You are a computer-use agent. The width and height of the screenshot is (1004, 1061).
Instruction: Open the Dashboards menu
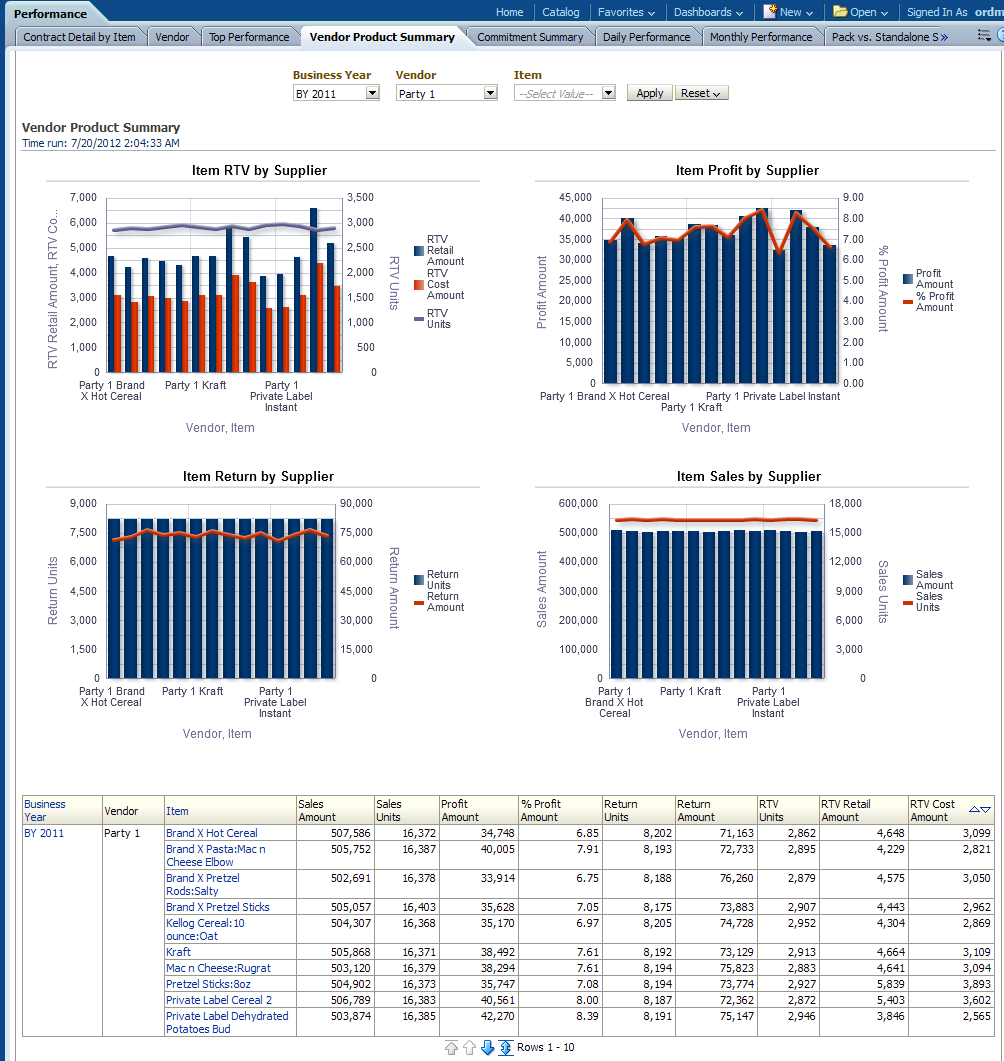(x=708, y=12)
